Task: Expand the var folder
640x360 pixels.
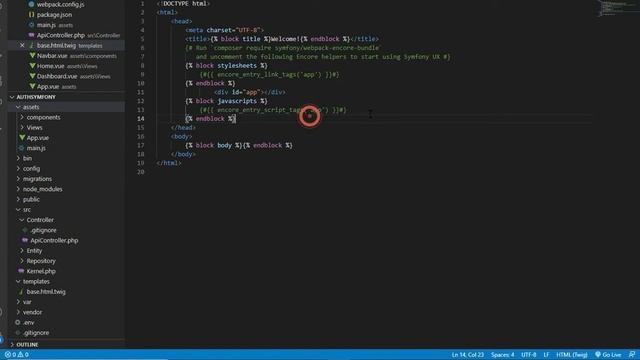Action: 27,302
